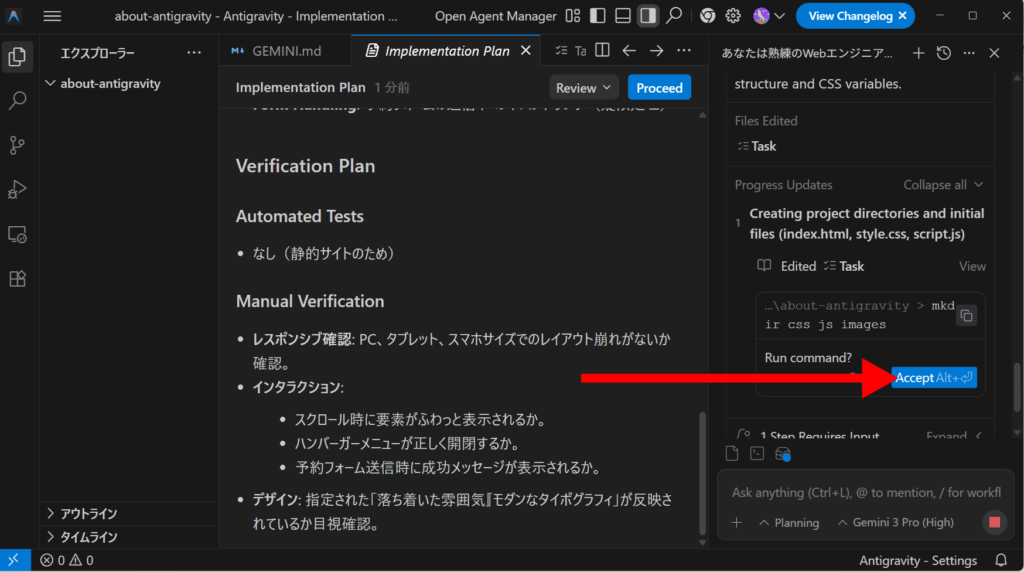Open the Review dropdown

click(584, 88)
